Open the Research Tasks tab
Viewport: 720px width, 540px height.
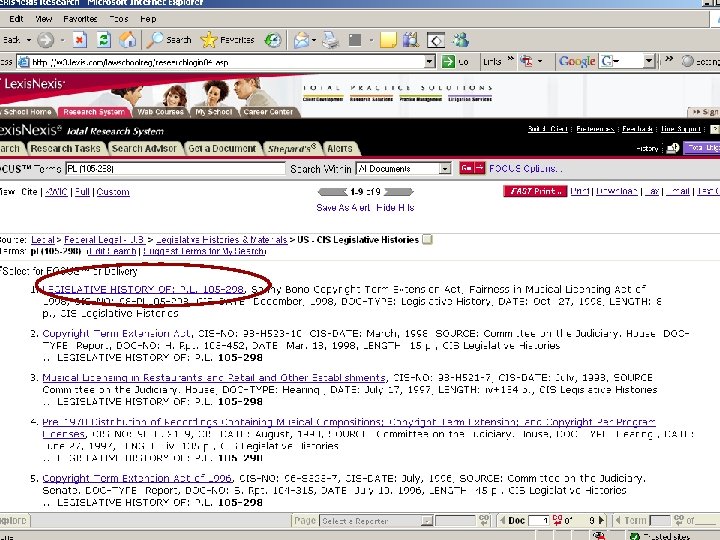pos(65,148)
